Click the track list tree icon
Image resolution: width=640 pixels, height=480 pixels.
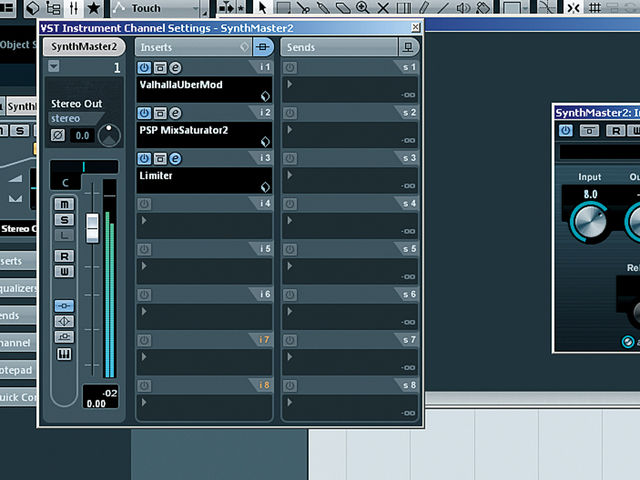tap(53, 7)
